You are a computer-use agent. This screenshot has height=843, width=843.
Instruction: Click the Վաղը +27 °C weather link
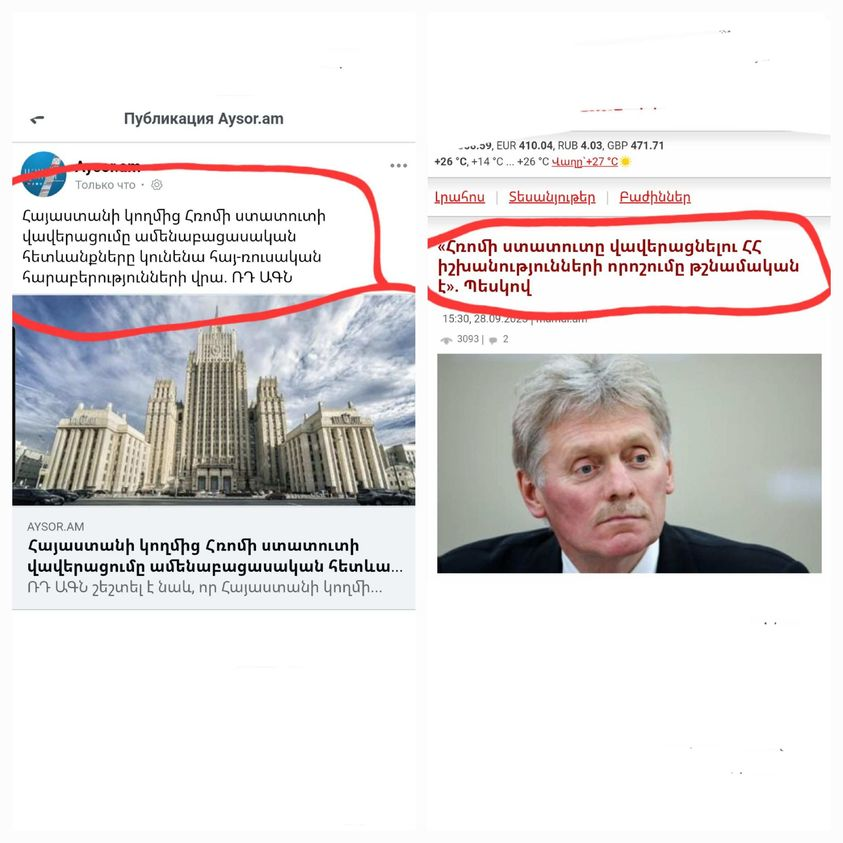pyautogui.click(x=585, y=161)
